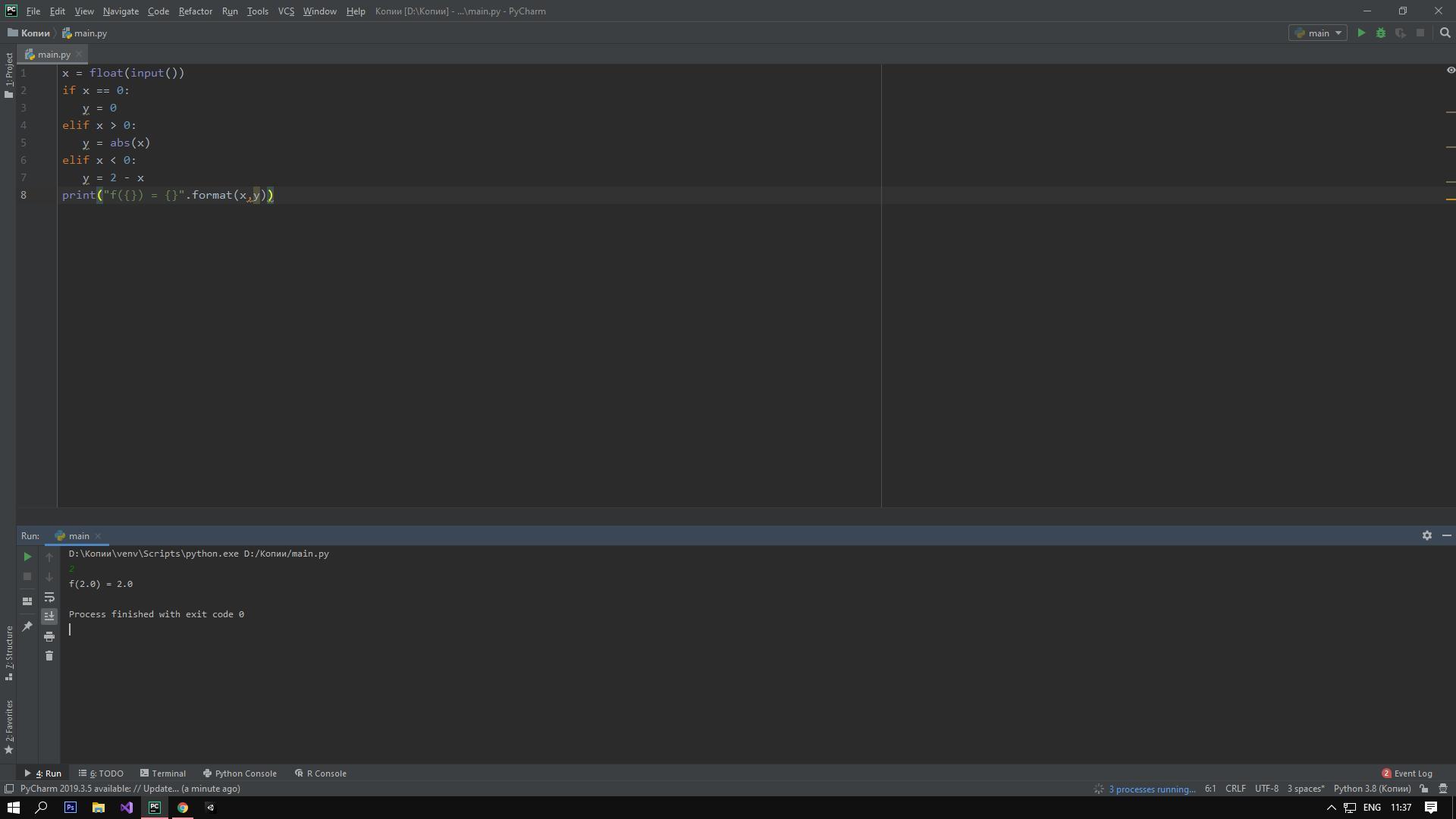
Task: Rerun main using run panel play icon
Action: click(27, 557)
